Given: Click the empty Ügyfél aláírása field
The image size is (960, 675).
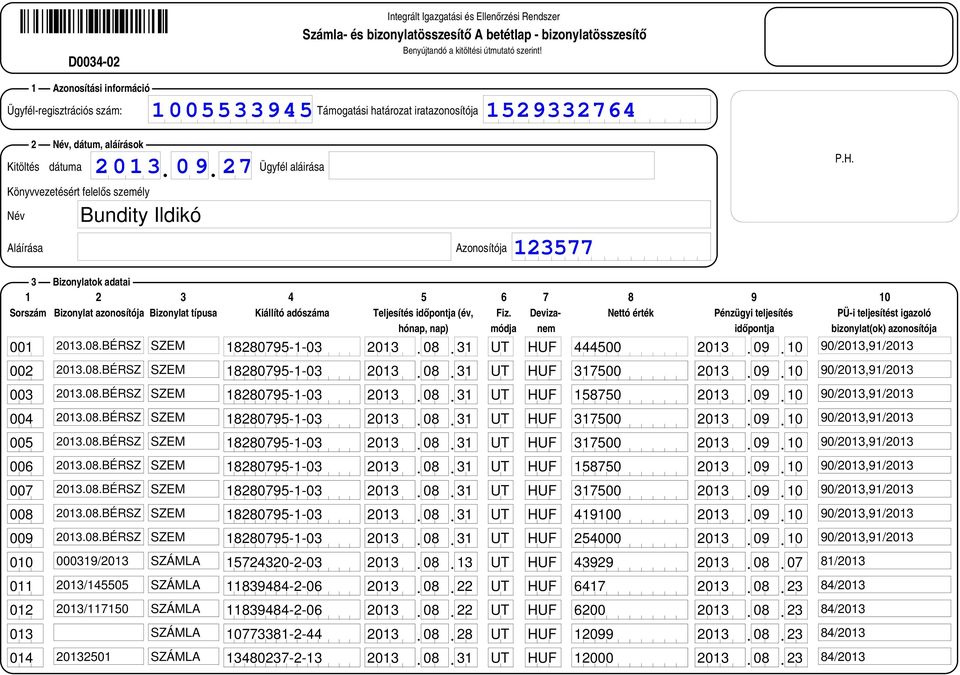Looking at the screenshot, I should pyautogui.click(x=492, y=165).
